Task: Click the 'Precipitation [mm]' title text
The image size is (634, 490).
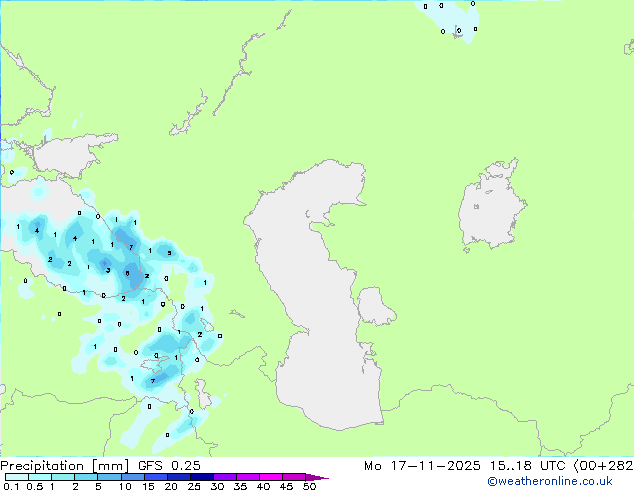Action: click(64, 466)
